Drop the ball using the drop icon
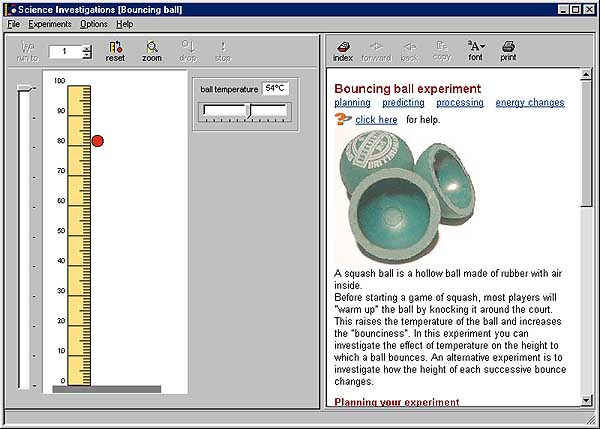This screenshot has width=600, height=429. (188, 52)
